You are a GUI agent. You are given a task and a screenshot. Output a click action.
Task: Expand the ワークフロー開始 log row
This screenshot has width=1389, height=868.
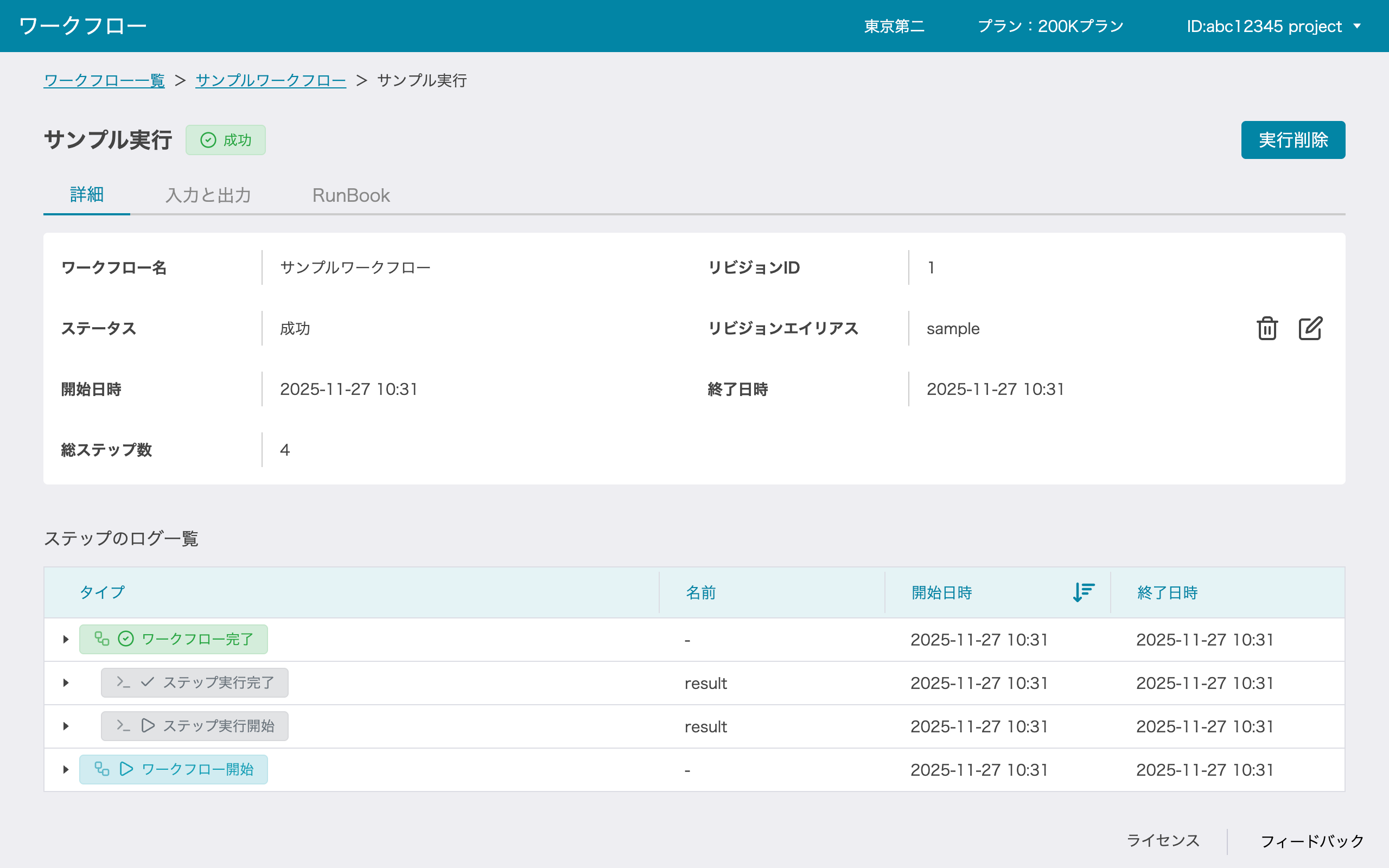pos(66,769)
